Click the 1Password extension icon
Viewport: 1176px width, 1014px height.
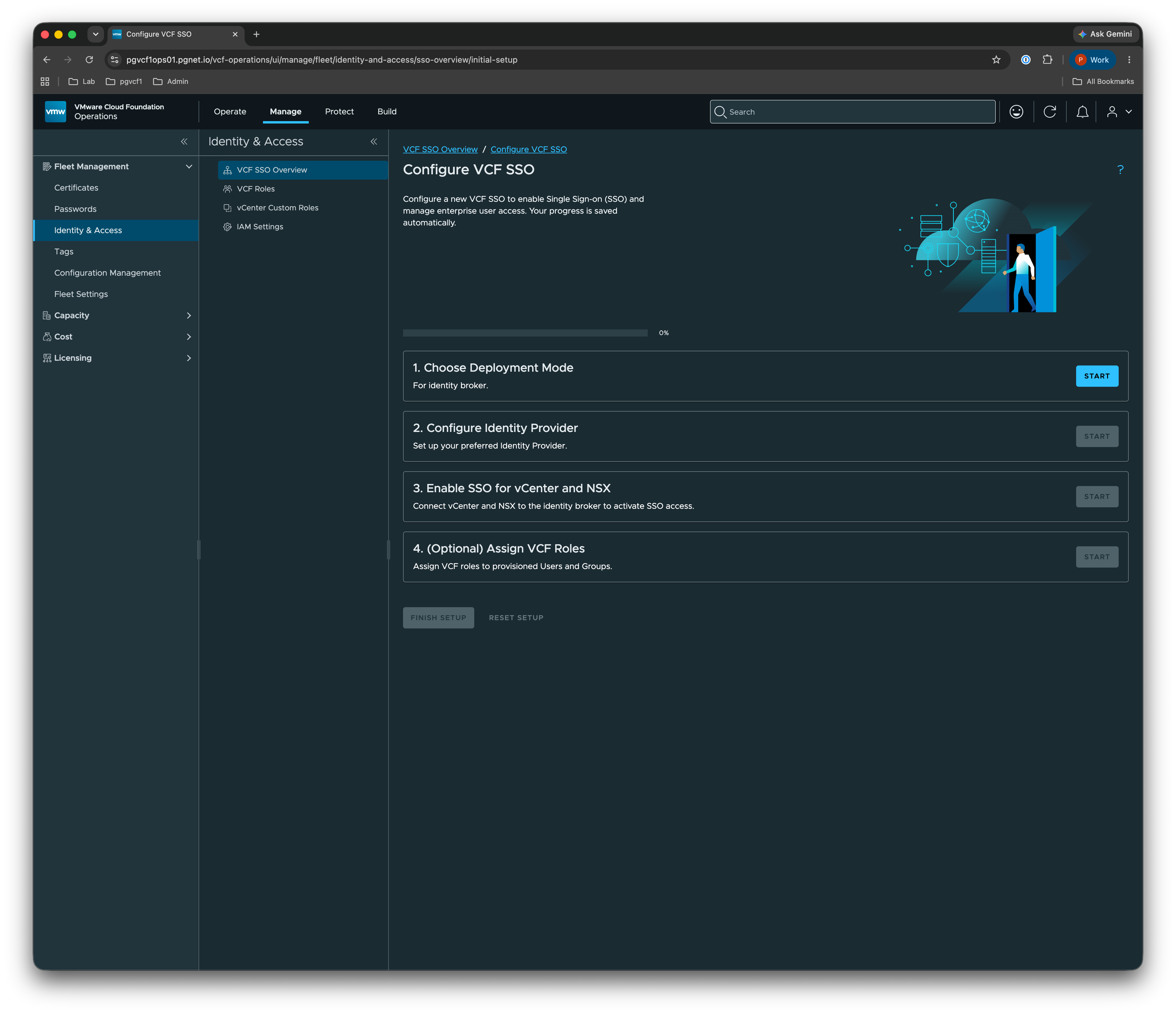(x=1026, y=60)
